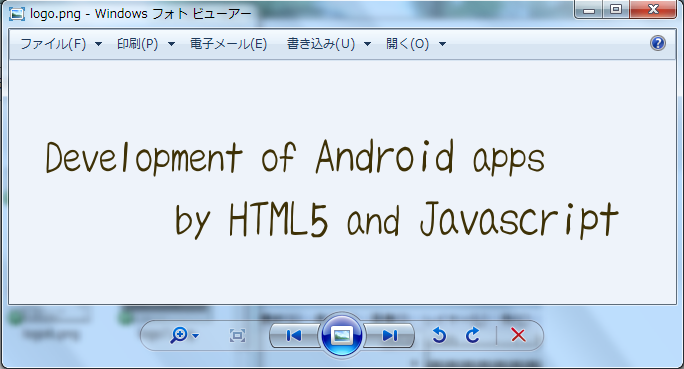Expand the ファイル(F) dropdown arrow
The height and width of the screenshot is (369, 684).
[x=99, y=44]
